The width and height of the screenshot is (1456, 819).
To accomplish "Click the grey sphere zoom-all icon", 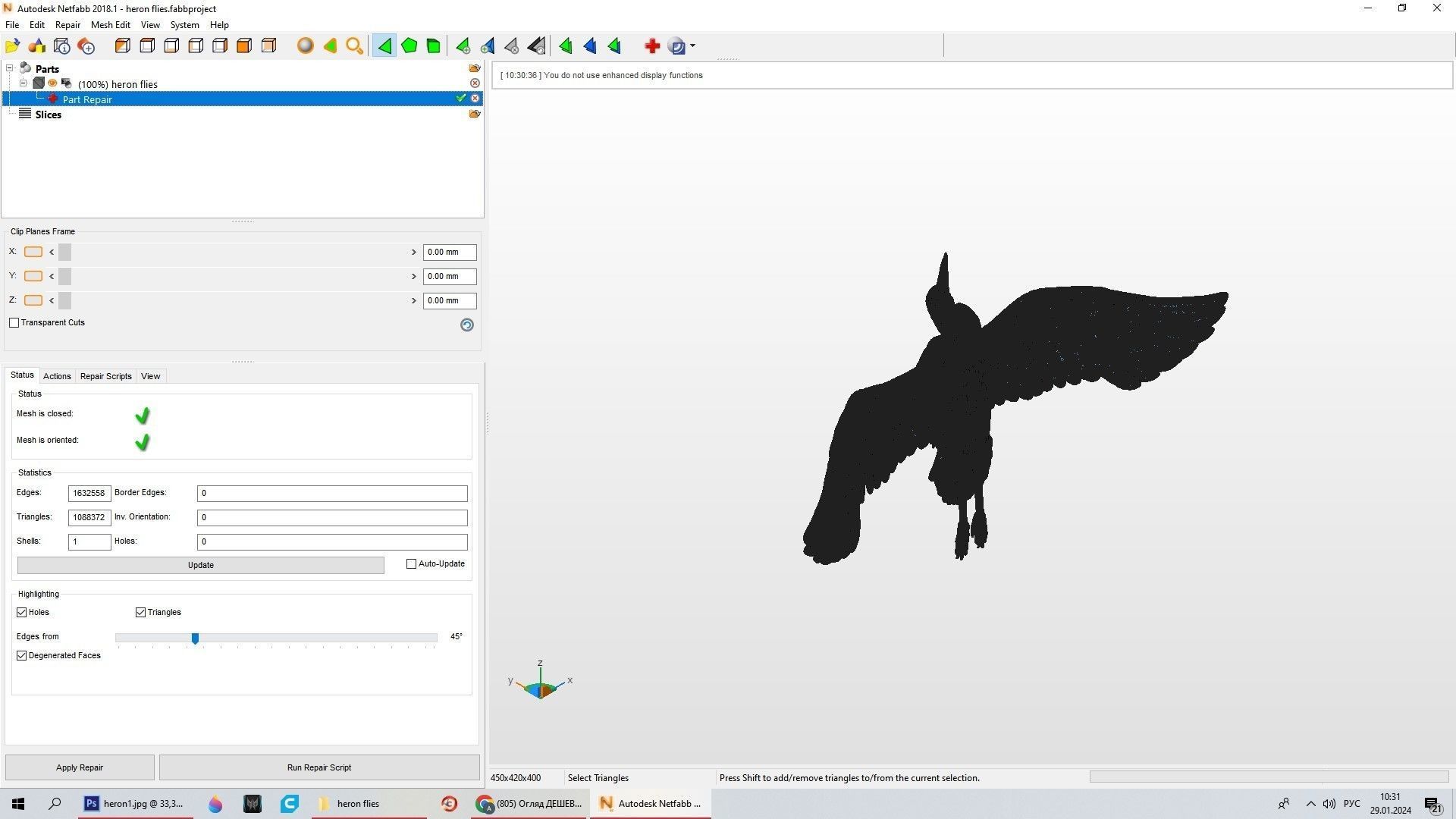I will click(305, 46).
